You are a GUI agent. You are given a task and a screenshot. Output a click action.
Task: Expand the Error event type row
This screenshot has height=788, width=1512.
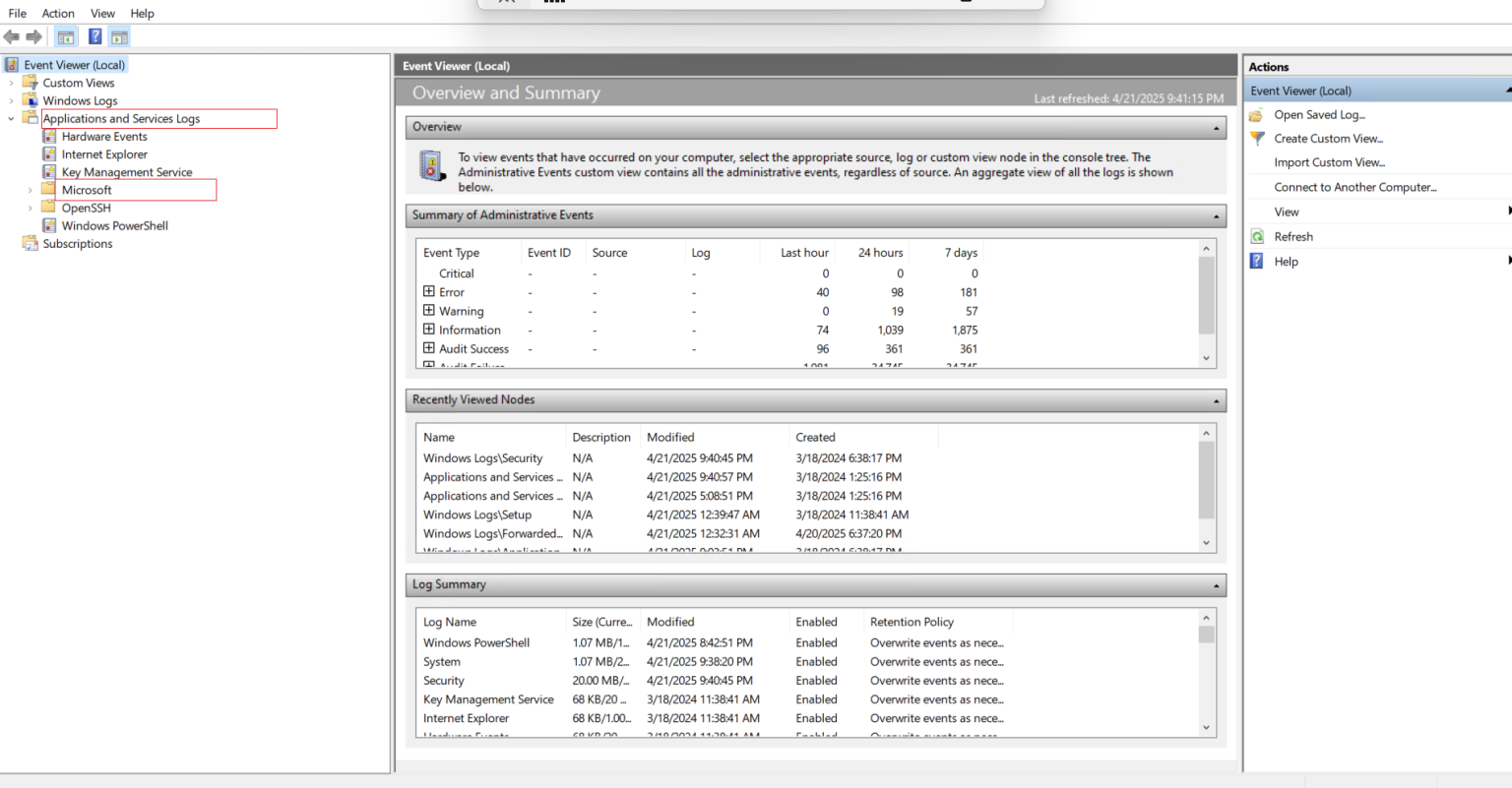point(429,291)
